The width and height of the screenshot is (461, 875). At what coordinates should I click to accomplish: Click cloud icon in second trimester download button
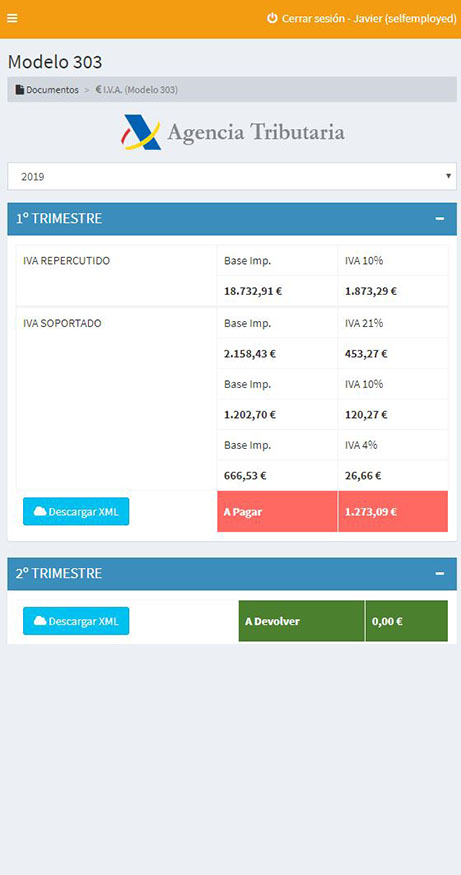click(x=40, y=621)
